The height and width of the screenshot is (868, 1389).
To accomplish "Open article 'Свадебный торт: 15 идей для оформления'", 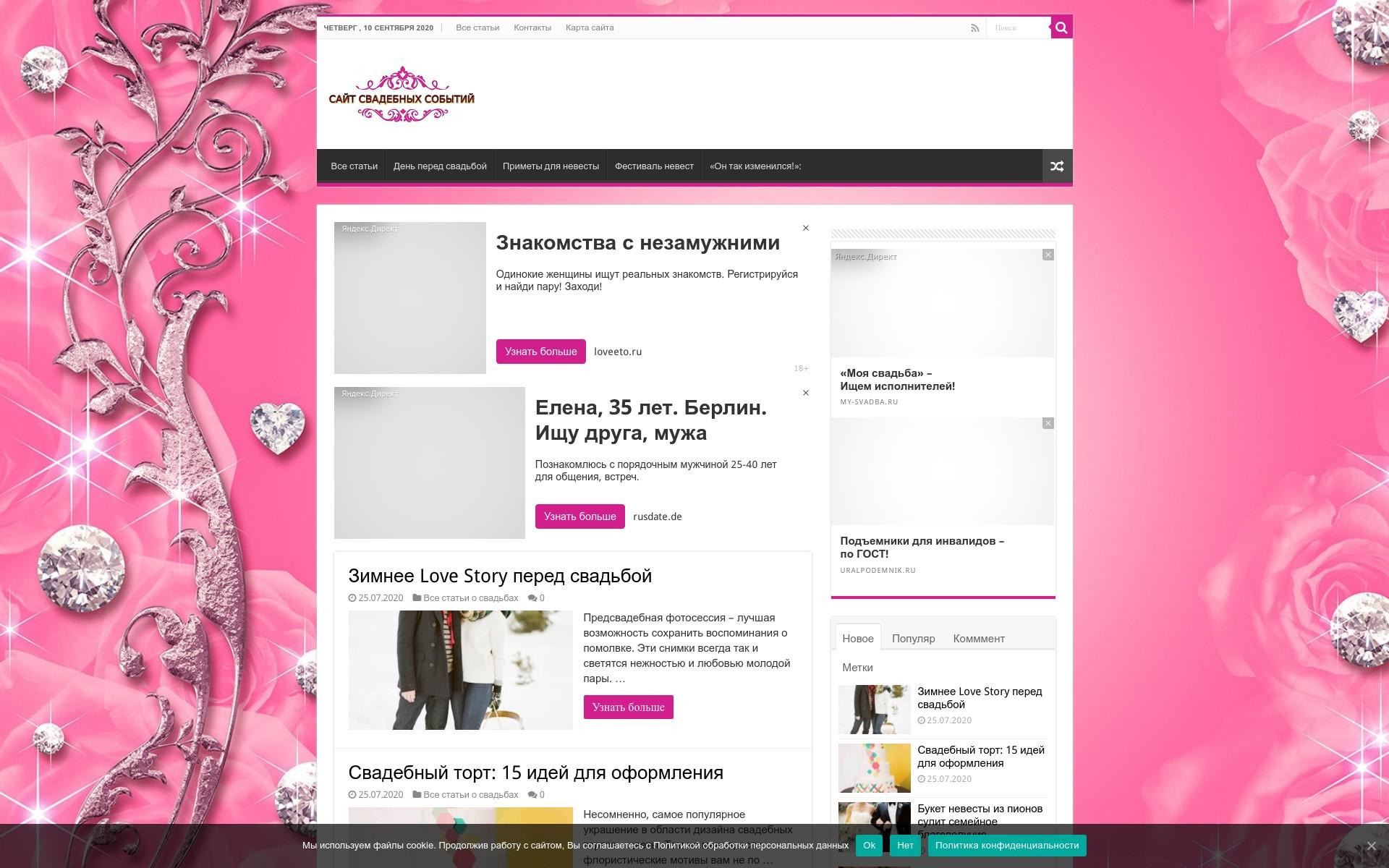I will coord(535,773).
